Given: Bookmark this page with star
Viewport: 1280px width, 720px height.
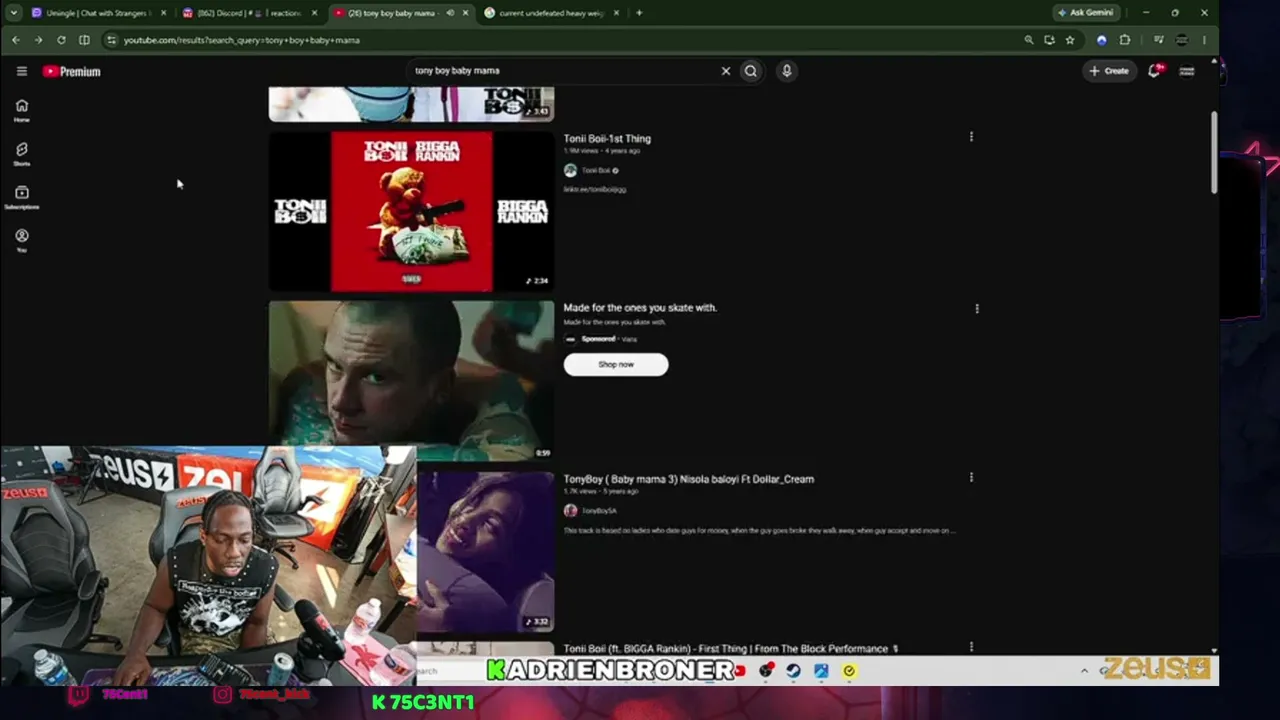Looking at the screenshot, I should (x=1070, y=40).
